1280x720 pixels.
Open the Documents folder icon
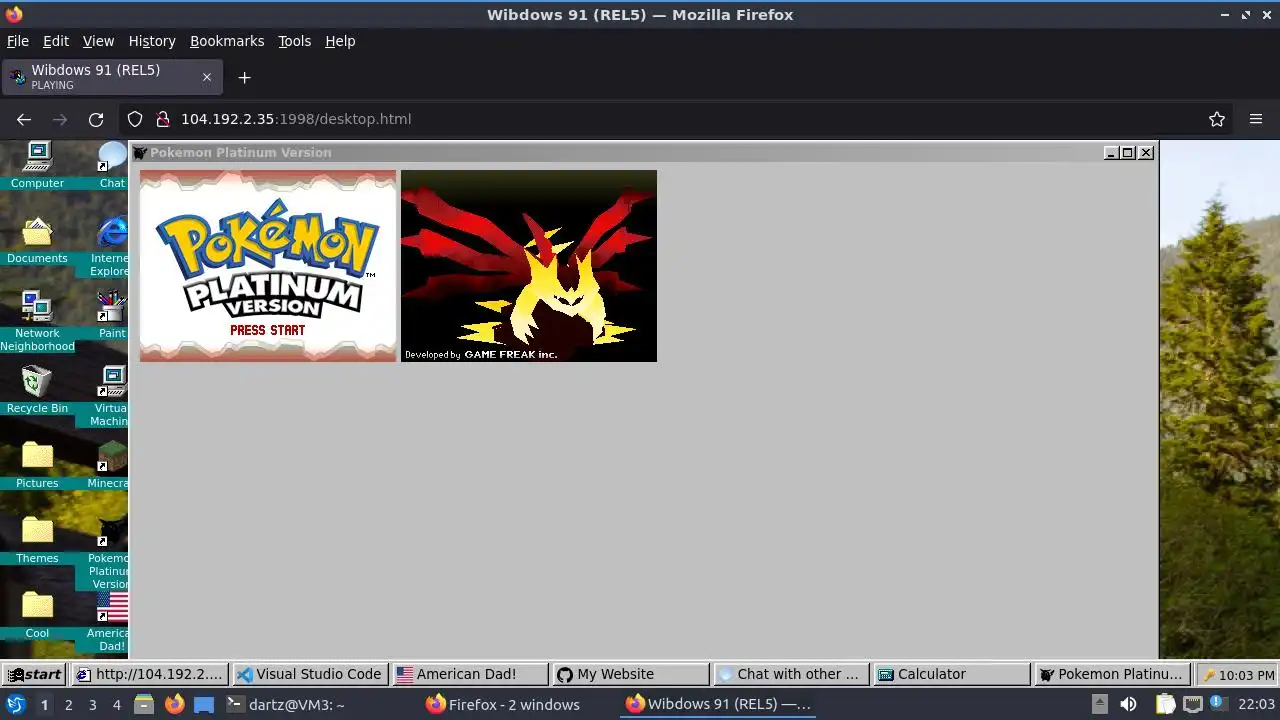[x=37, y=240]
